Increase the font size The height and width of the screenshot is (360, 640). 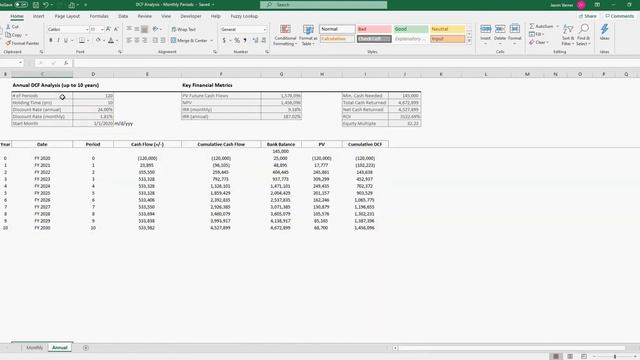pos(108,29)
